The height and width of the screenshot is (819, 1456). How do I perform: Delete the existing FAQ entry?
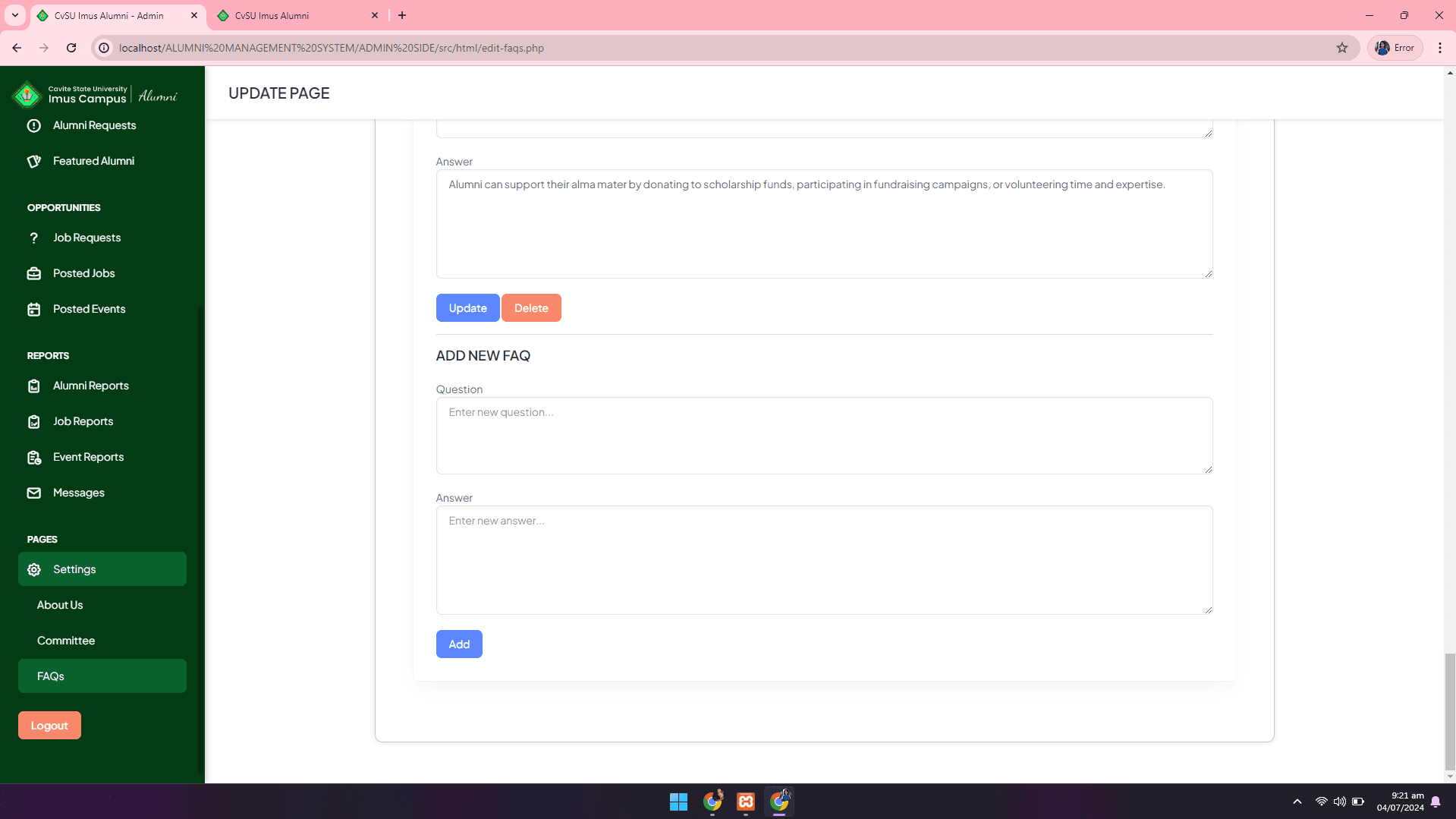pos(531,308)
